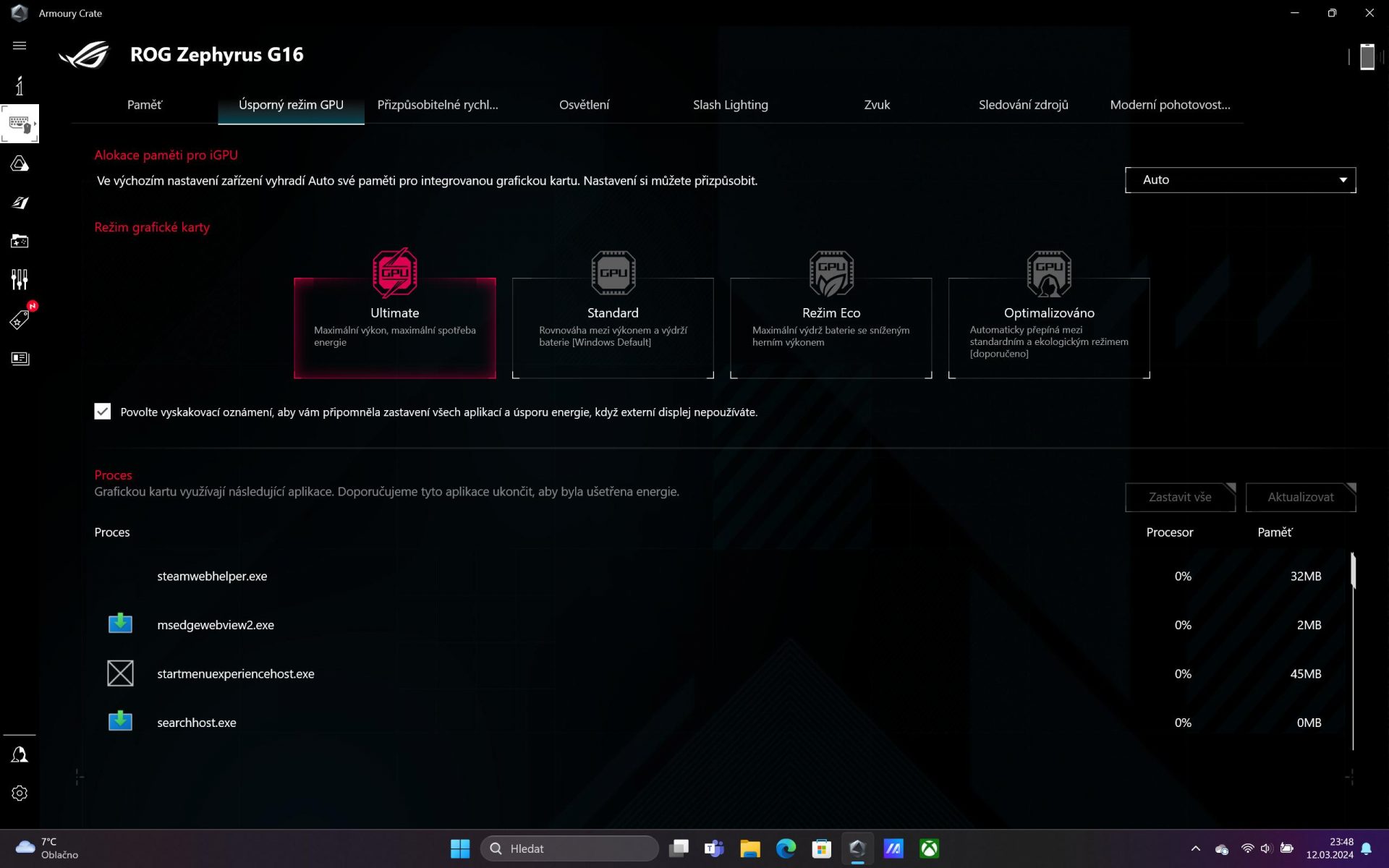Open the Scenario Profiles slash icon
1389x868 pixels.
(20, 203)
